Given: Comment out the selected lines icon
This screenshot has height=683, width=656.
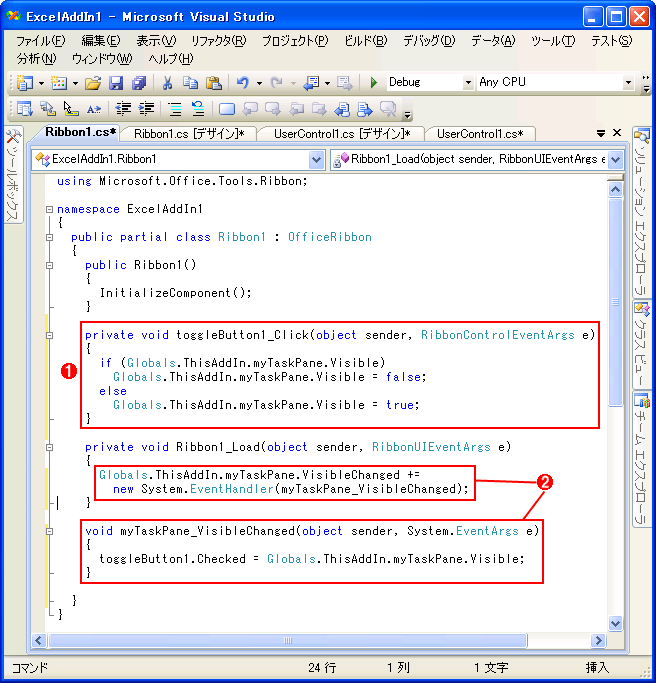Looking at the screenshot, I should [175, 109].
